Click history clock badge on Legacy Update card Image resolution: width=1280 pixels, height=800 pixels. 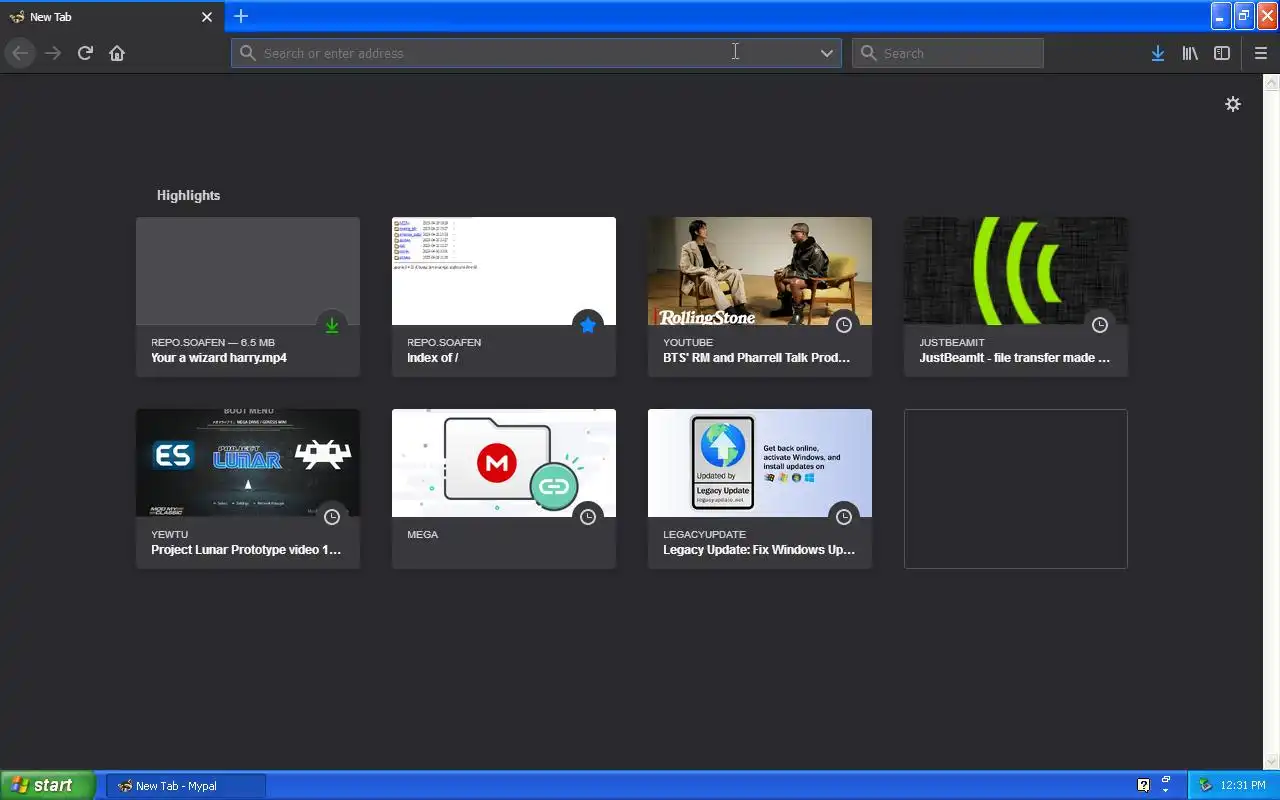tap(844, 517)
